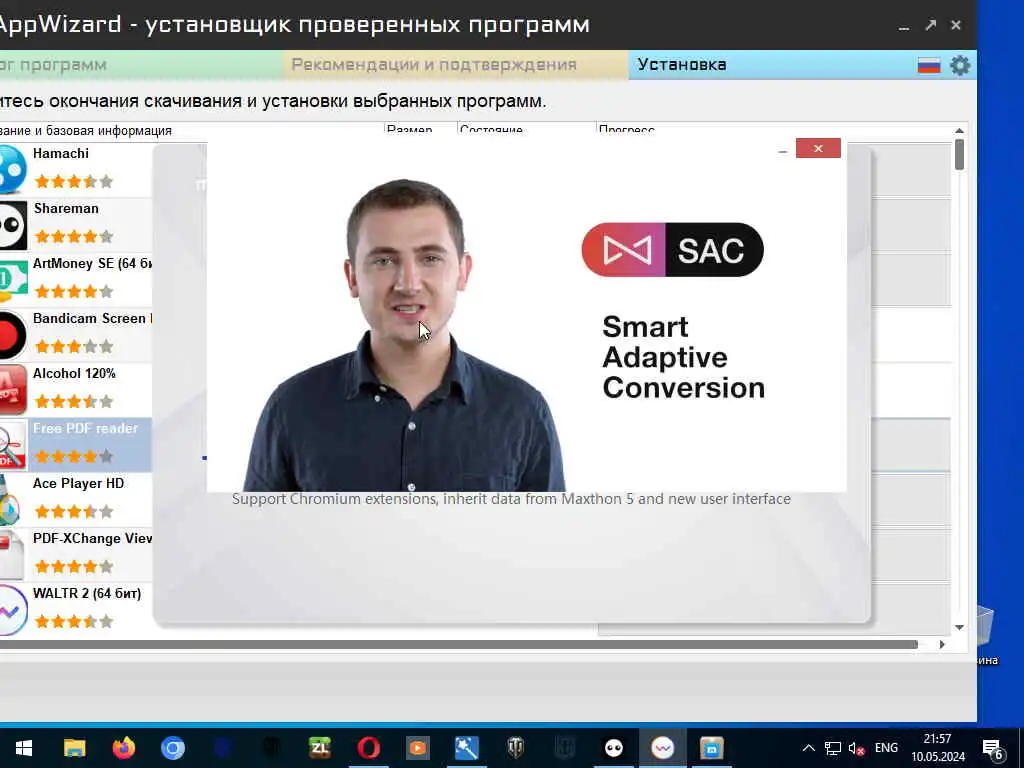Image resolution: width=1024 pixels, height=768 pixels.
Task: Open the orange box store taskbar icon
Action: click(x=712, y=748)
